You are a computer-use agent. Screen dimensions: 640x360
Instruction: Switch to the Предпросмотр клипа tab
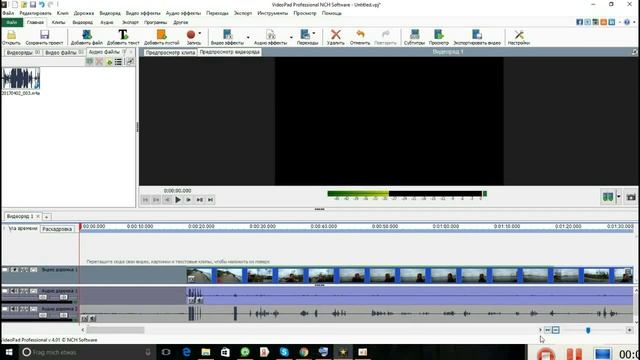click(x=170, y=52)
